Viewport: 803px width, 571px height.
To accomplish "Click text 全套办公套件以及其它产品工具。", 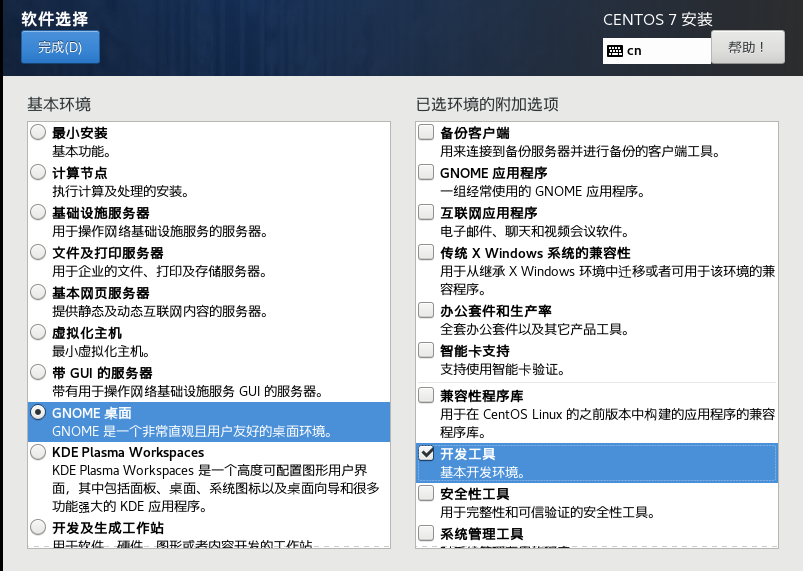I will coord(535,329).
